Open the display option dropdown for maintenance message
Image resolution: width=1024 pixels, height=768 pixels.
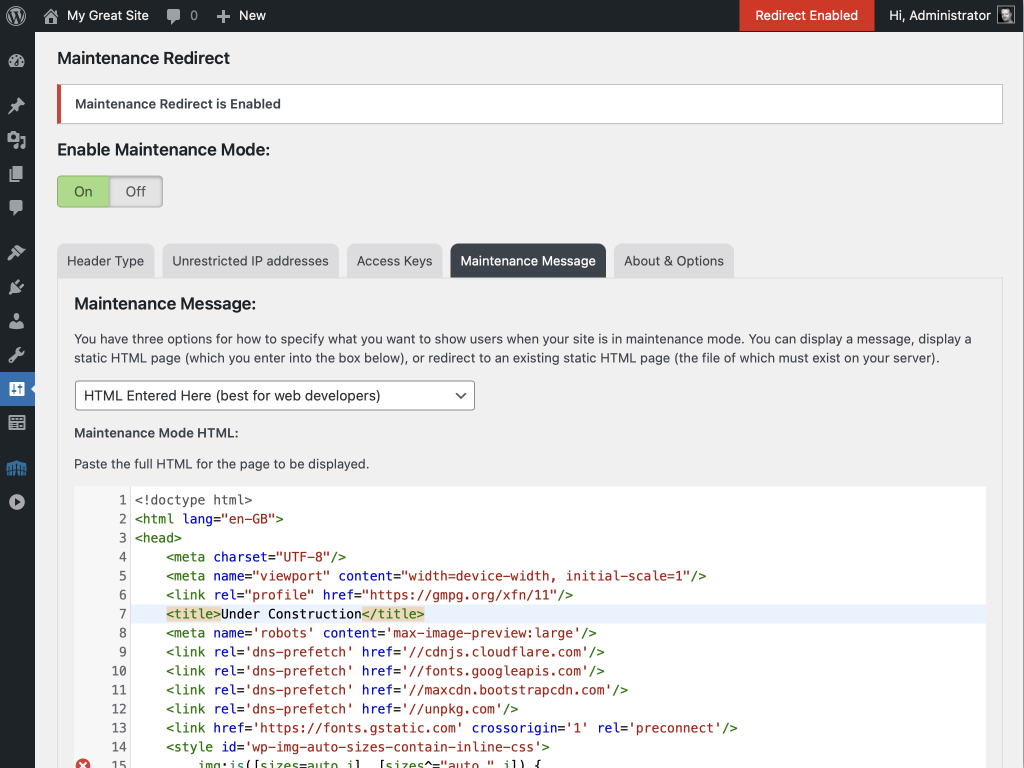pyautogui.click(x=274, y=395)
